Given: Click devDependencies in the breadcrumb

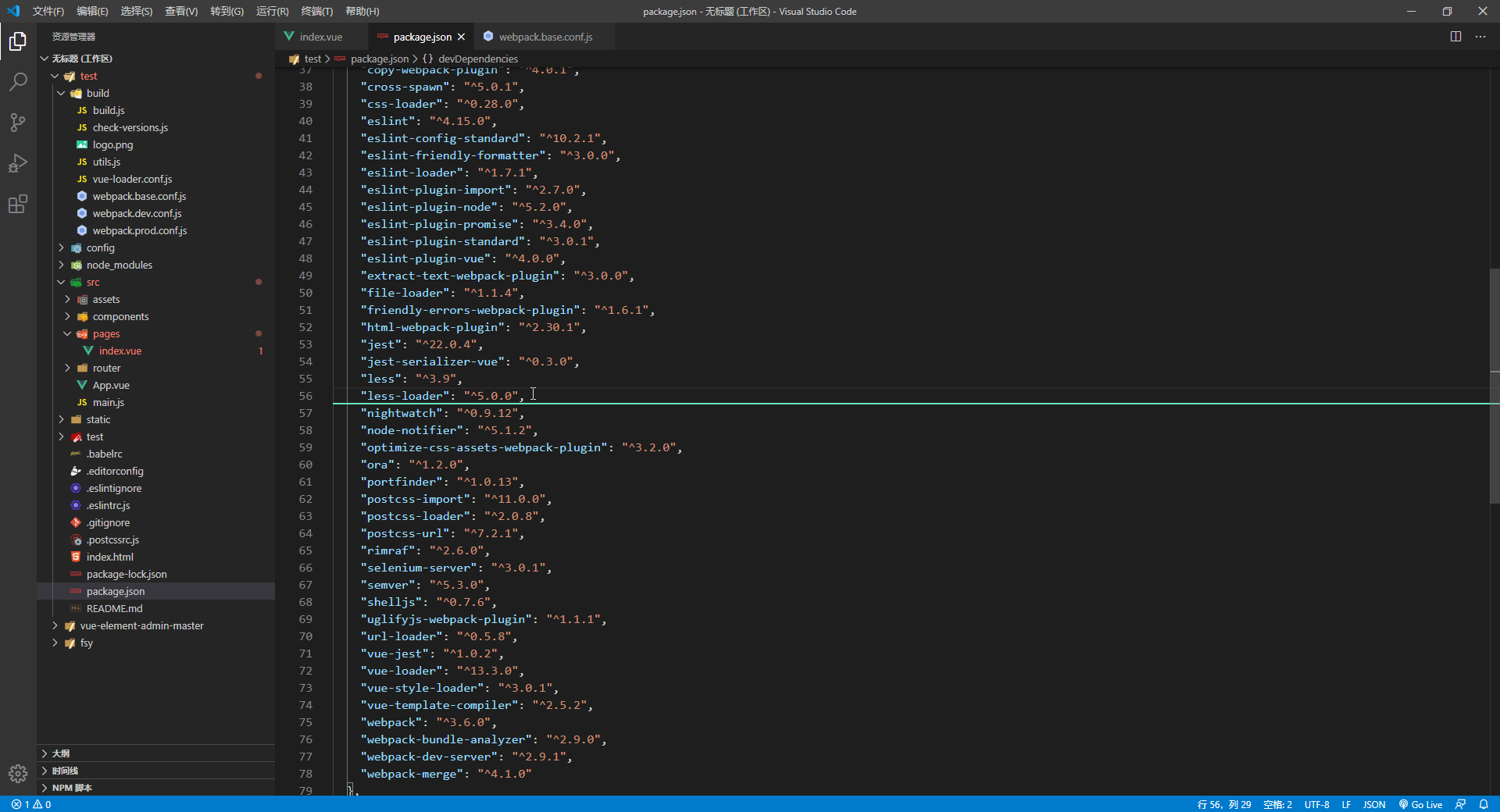Looking at the screenshot, I should coord(477,59).
